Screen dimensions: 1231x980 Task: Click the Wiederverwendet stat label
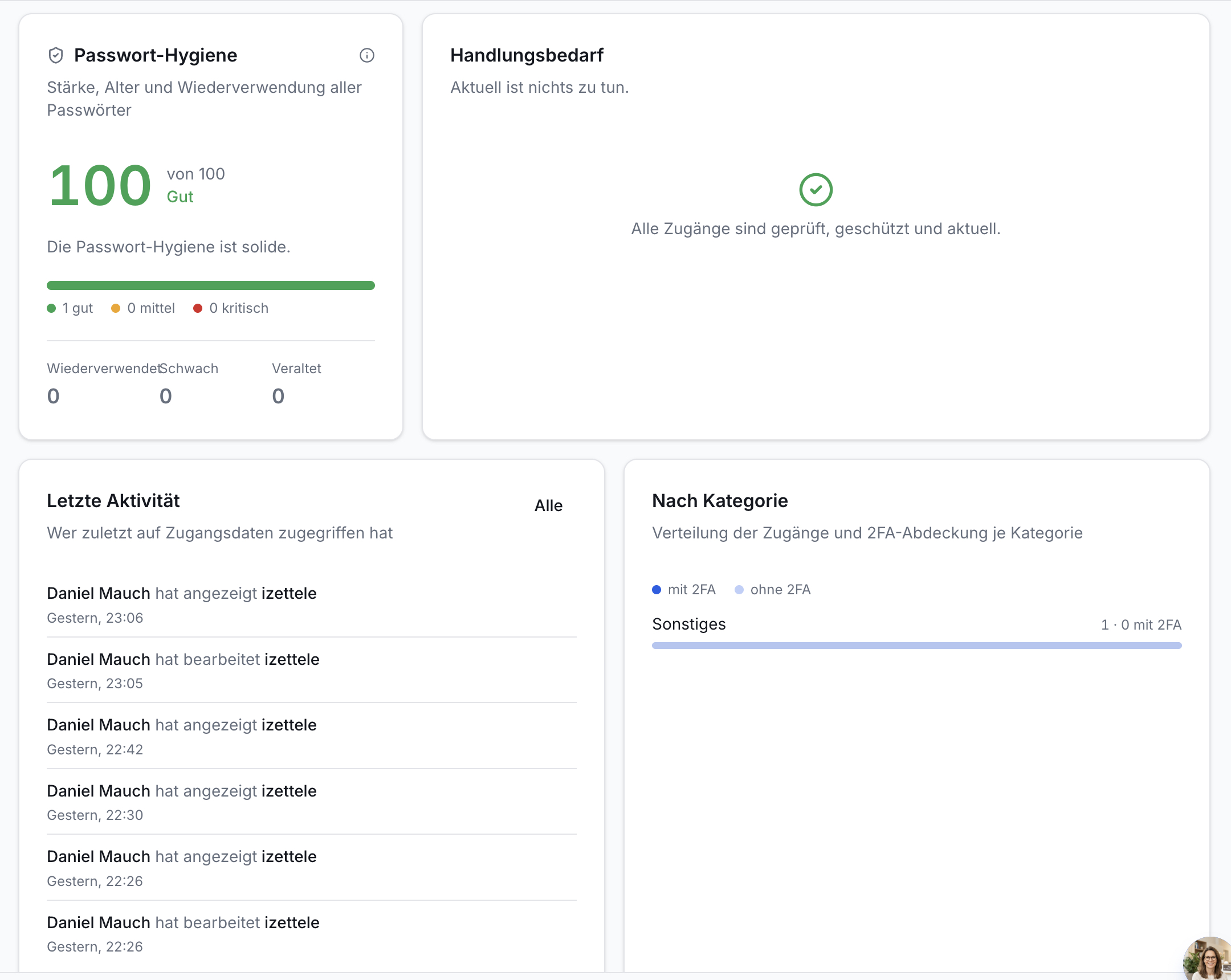coord(103,369)
